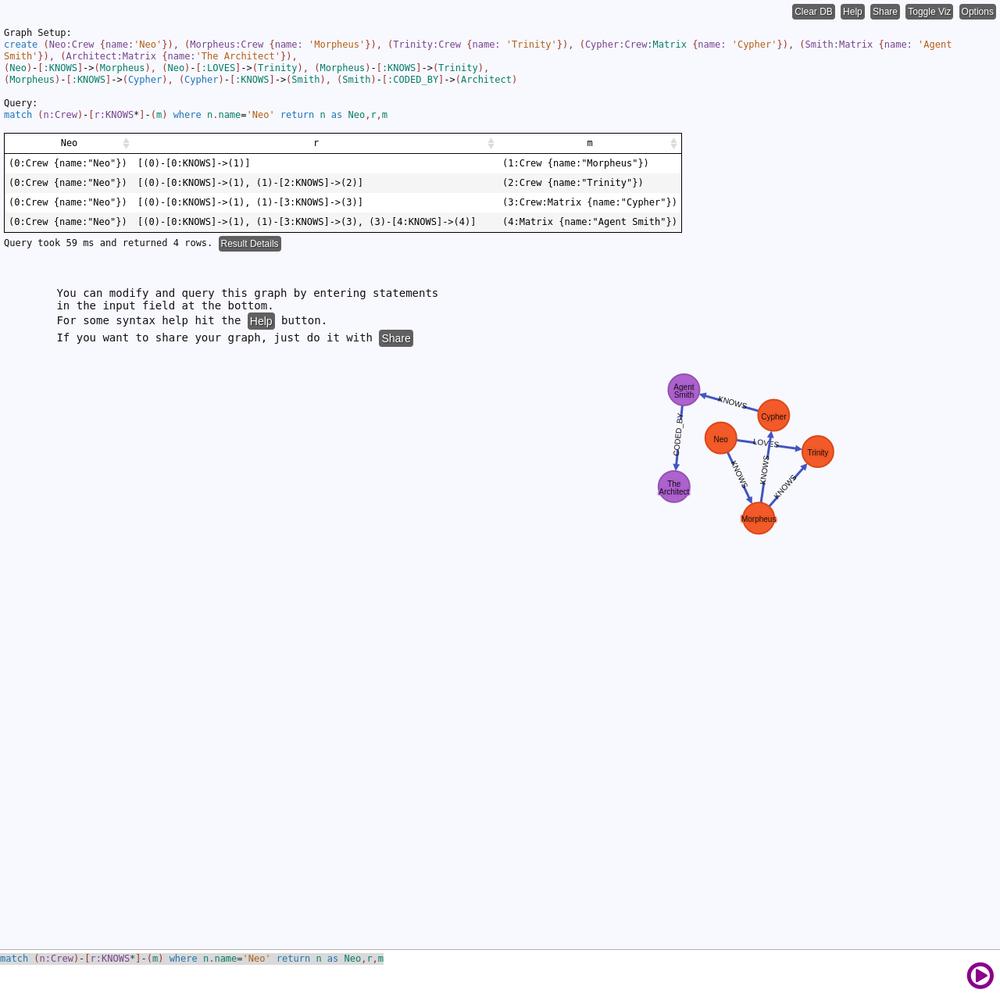This screenshot has height=1000, width=1000.
Task: Select the Morpheus graph node
Action: coord(758,518)
